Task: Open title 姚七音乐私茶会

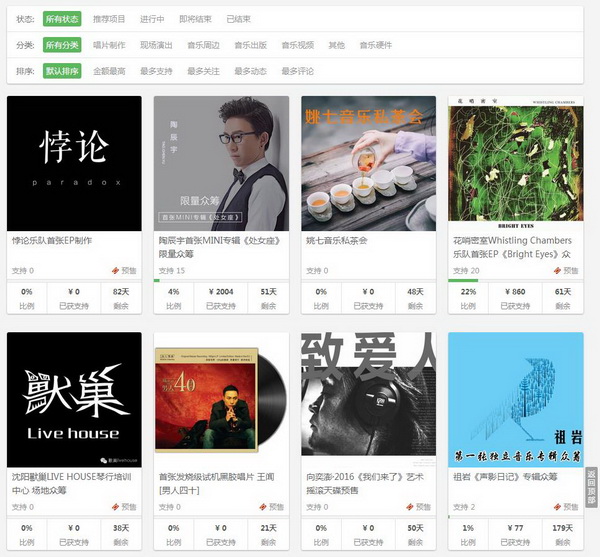Action: click(x=336, y=240)
